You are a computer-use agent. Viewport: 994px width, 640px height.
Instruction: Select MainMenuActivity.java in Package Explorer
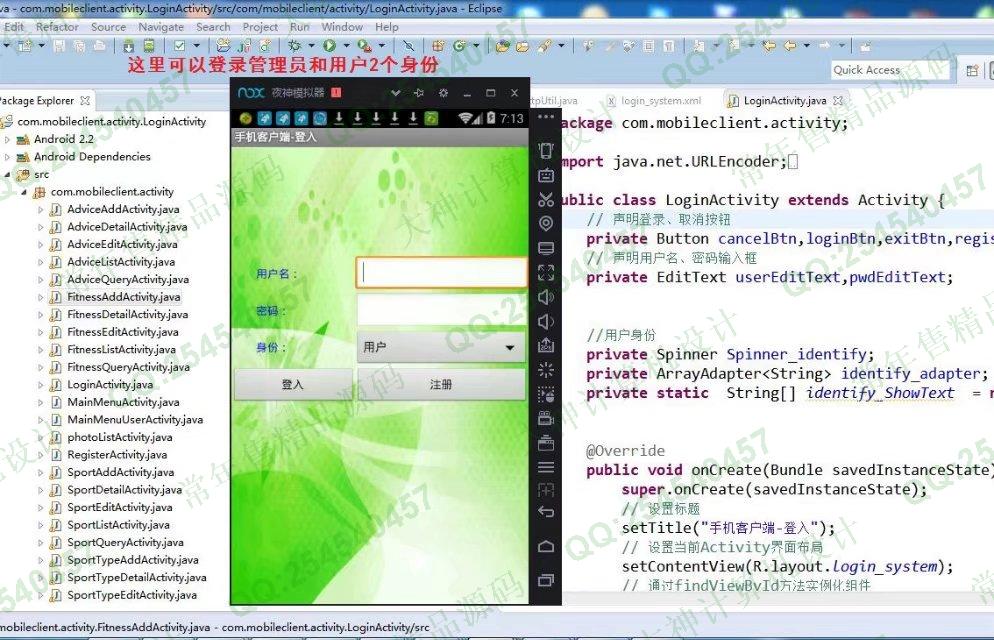click(123, 402)
